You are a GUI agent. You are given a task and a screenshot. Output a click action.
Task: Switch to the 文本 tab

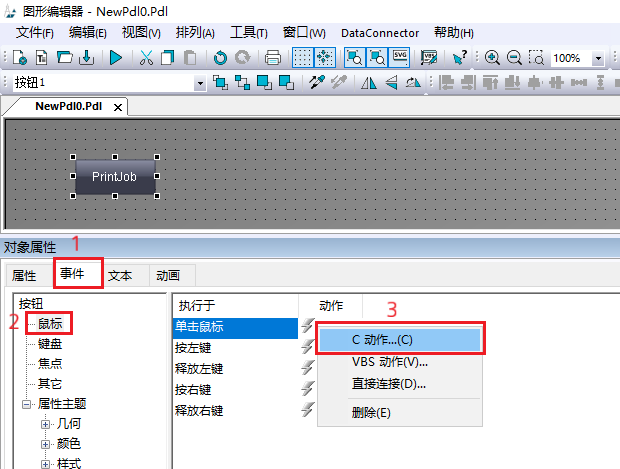[120, 276]
